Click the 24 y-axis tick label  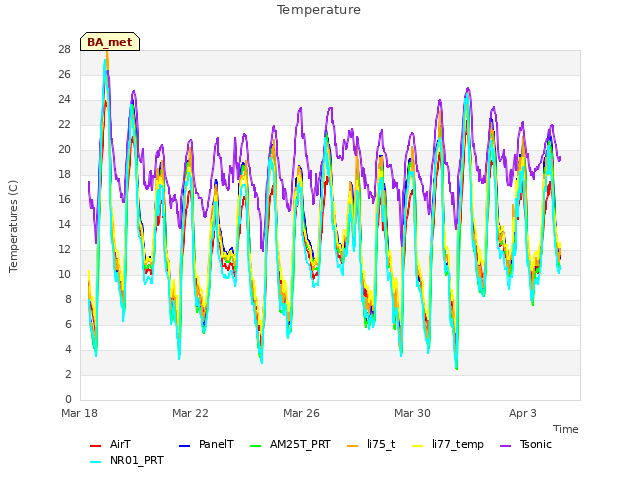[64, 100]
